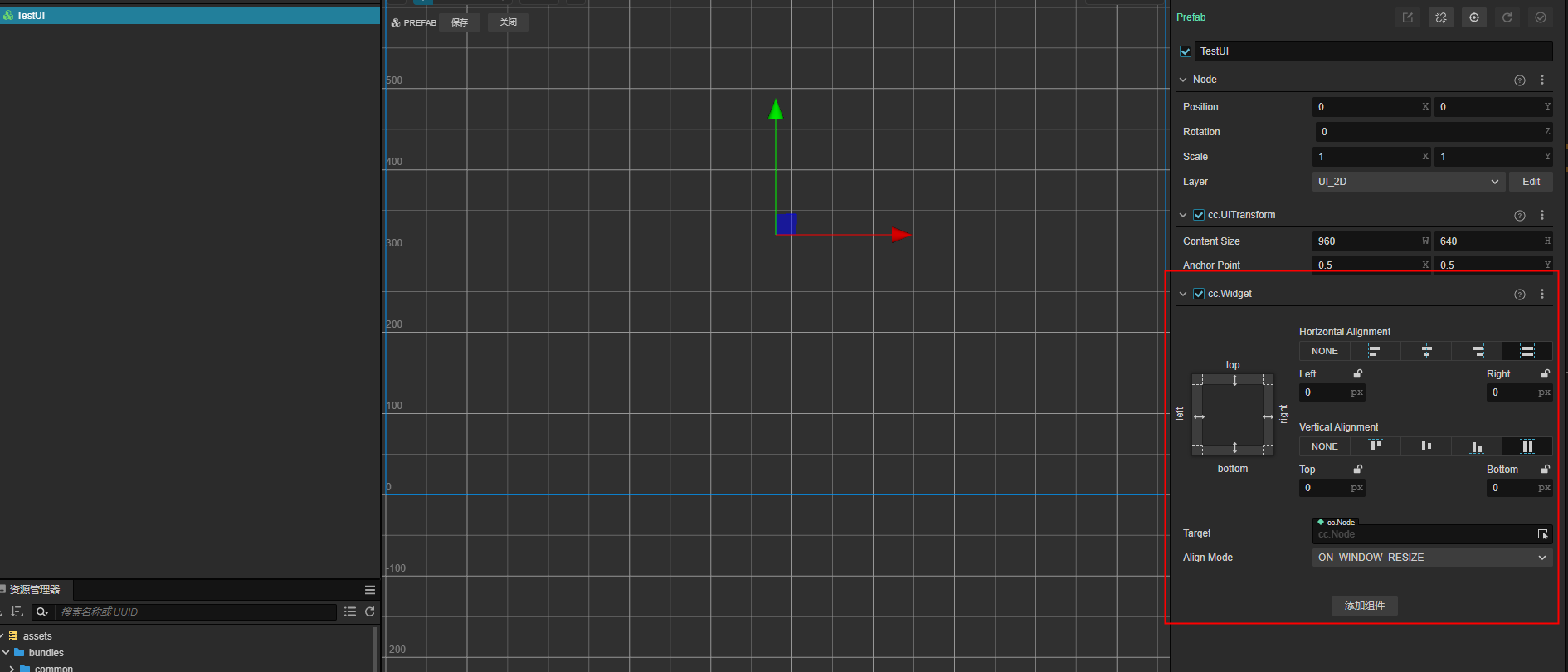This screenshot has height=672, width=1568.
Task: Collapse the cc.Widget section
Action: tap(1183, 294)
